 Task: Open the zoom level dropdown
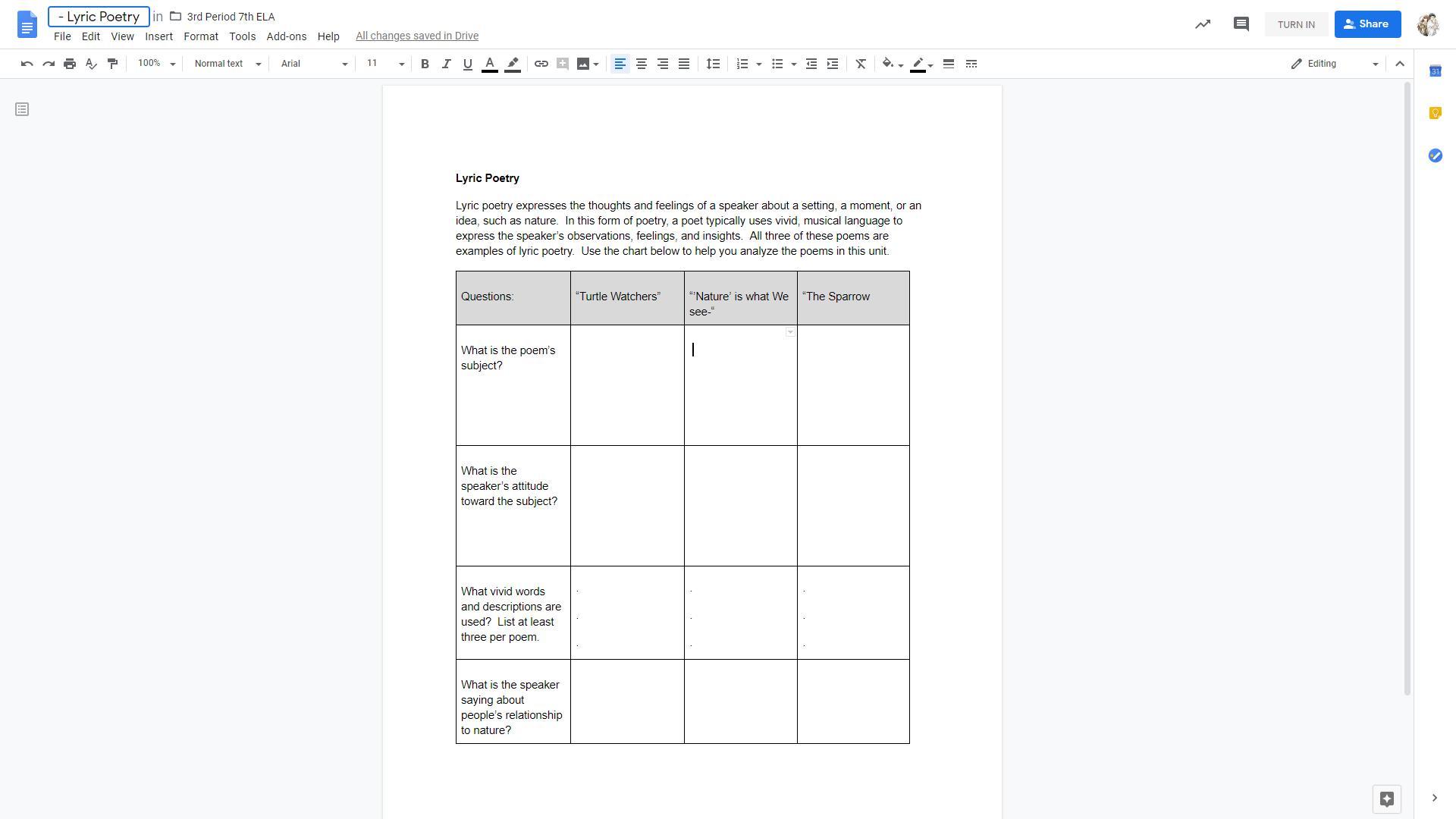click(x=156, y=64)
